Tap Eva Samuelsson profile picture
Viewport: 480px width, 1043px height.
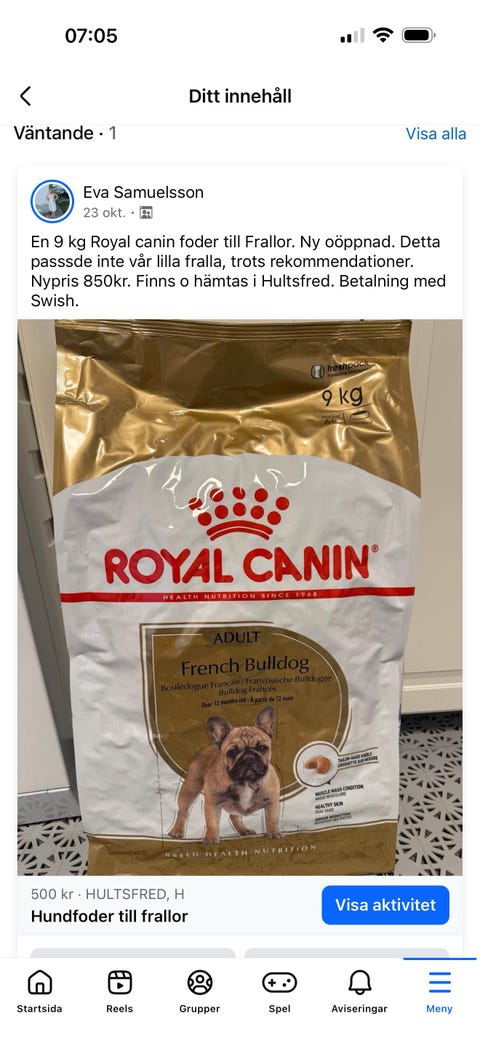(x=52, y=201)
